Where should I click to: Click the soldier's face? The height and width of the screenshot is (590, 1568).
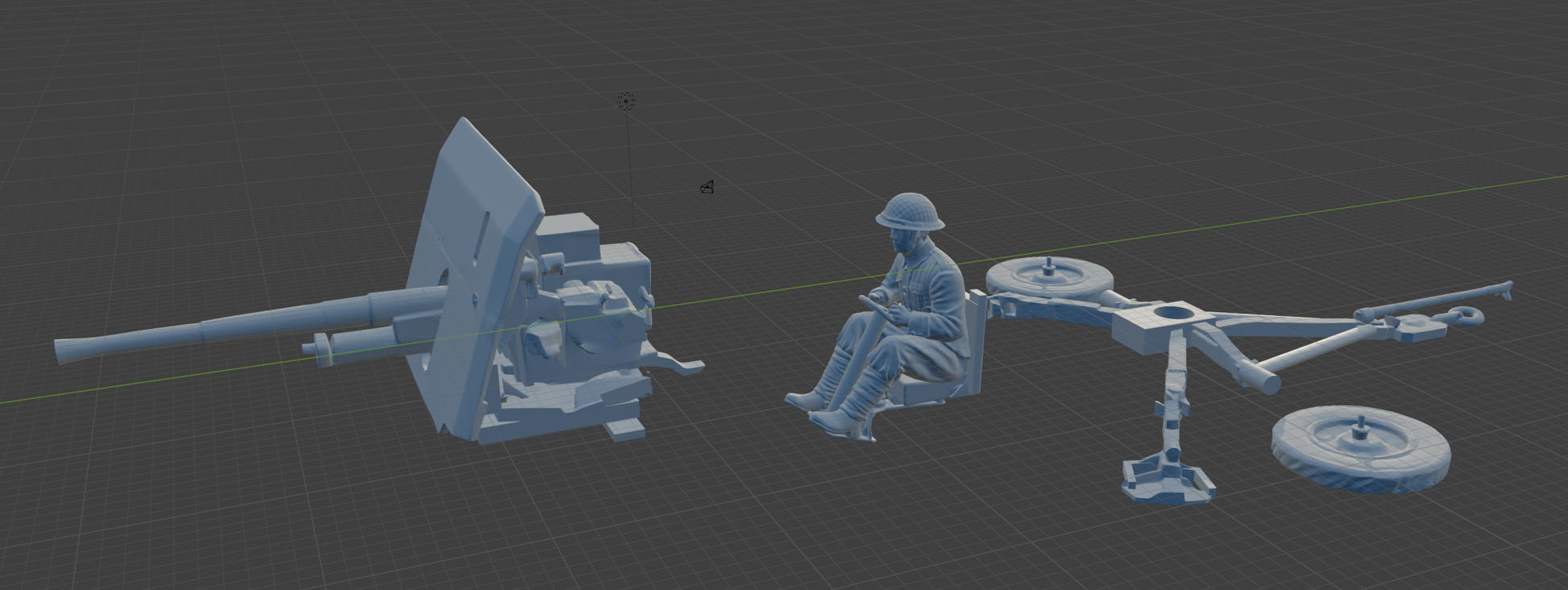901,240
